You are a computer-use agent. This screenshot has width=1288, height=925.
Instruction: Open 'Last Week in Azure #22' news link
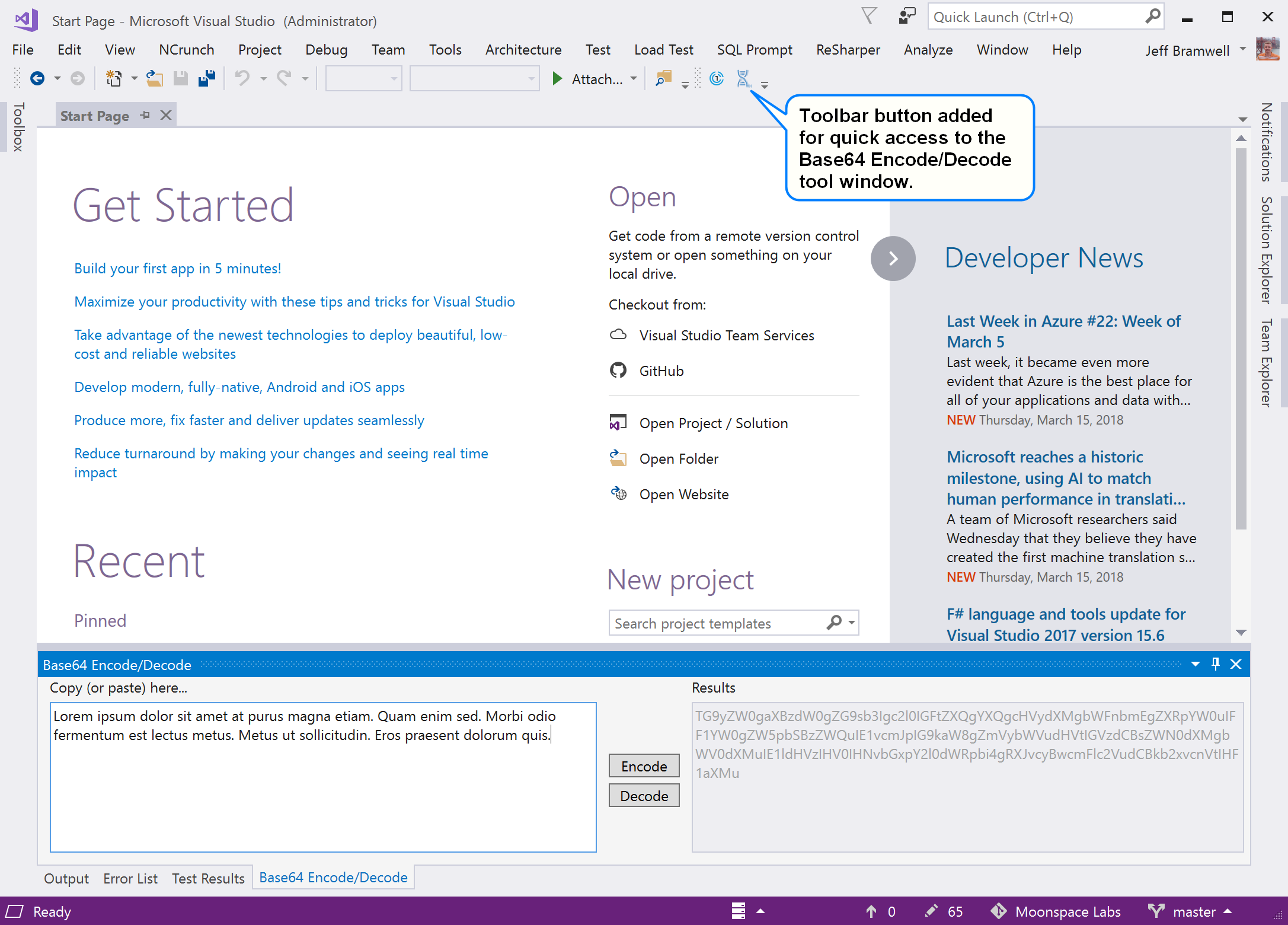tap(1063, 331)
